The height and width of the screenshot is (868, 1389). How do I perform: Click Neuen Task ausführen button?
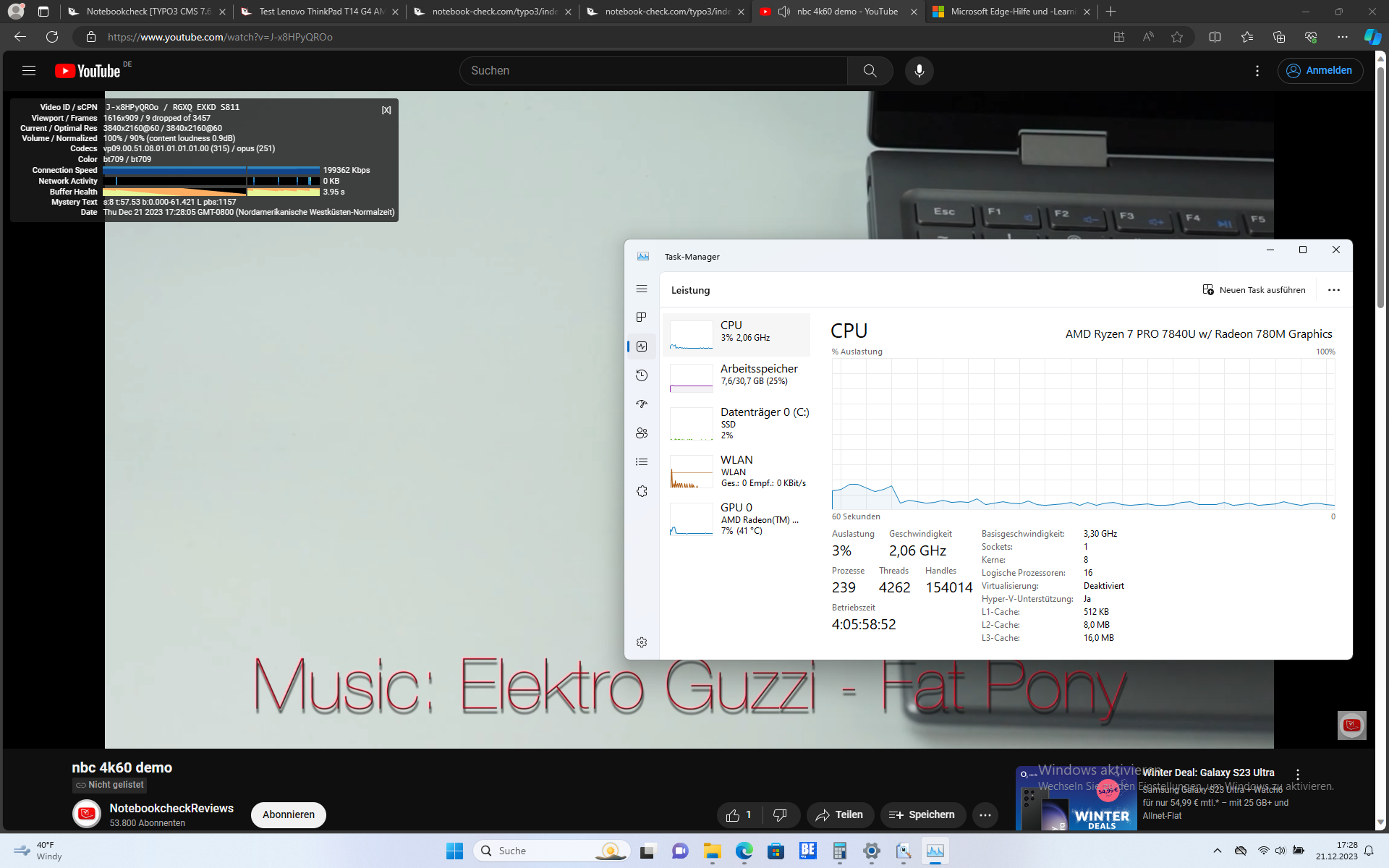[1254, 290]
